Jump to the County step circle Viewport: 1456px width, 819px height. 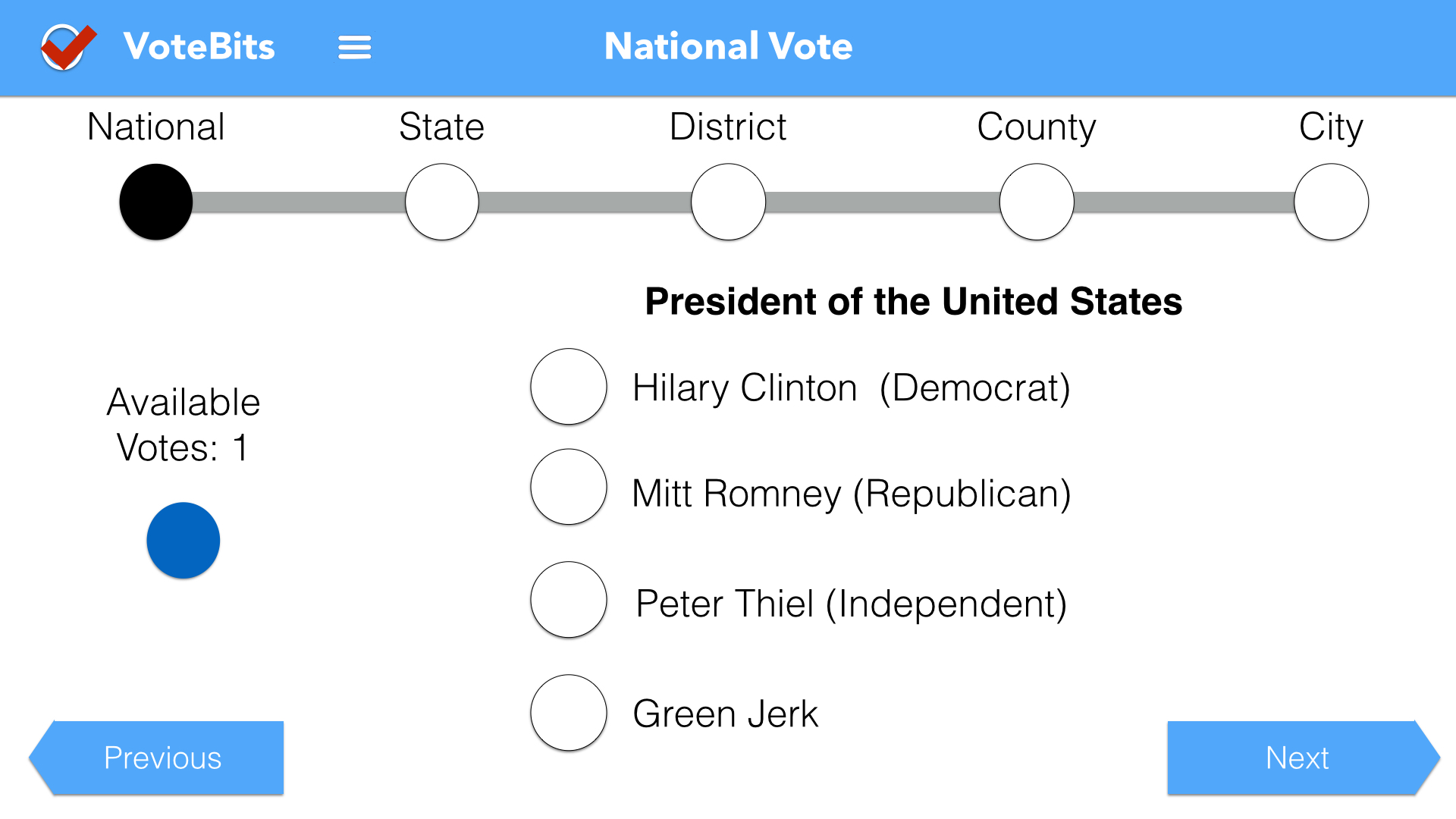[x=1037, y=202]
